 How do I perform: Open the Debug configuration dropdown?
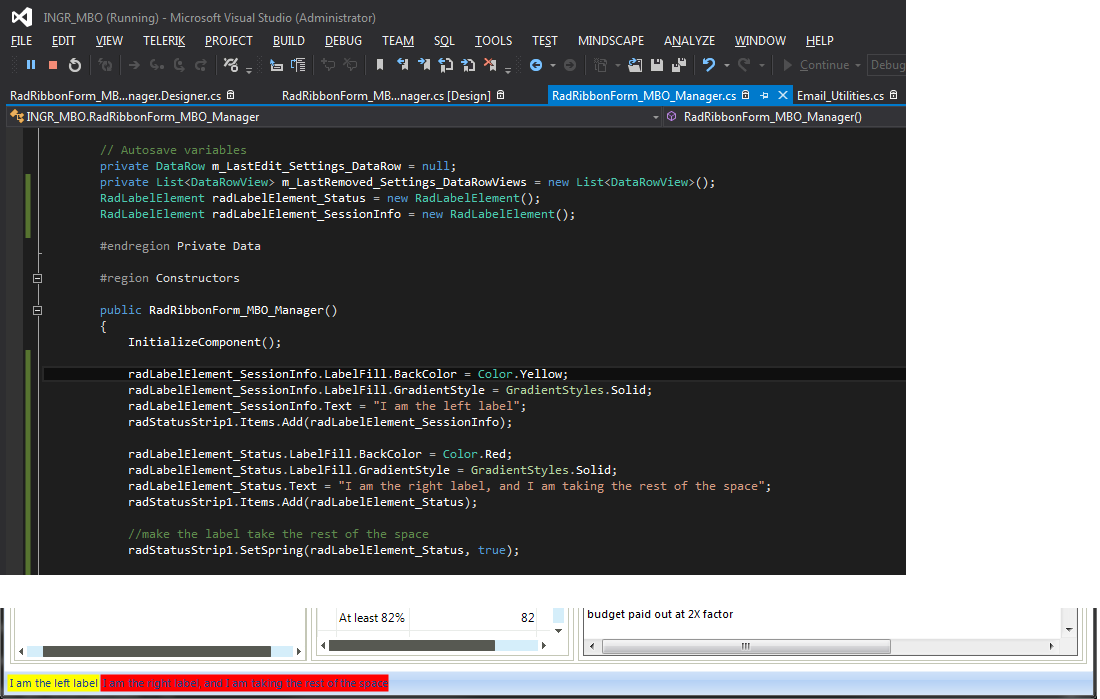point(886,65)
